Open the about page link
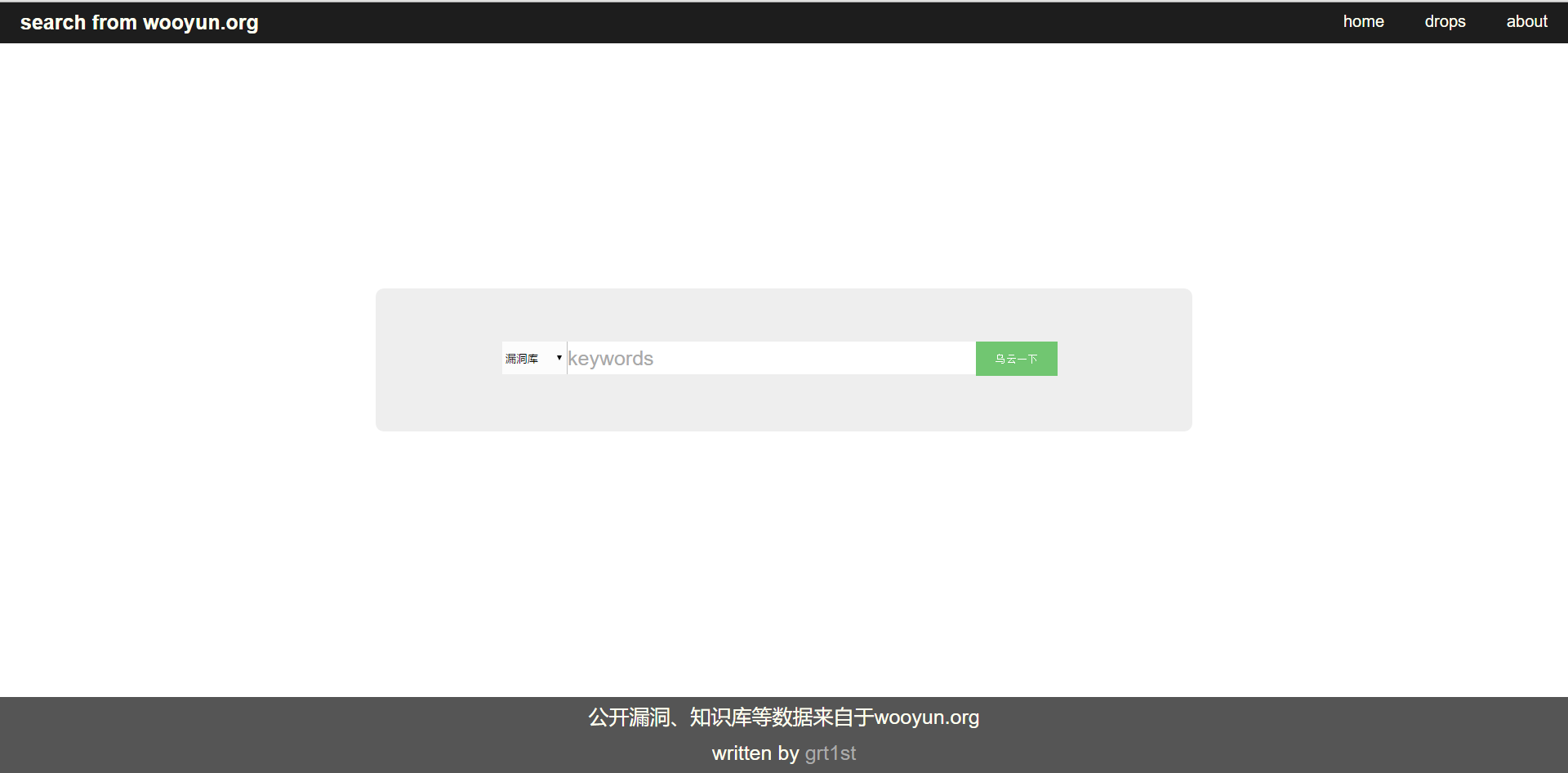Image resolution: width=1568 pixels, height=773 pixels. pyautogui.click(x=1526, y=22)
